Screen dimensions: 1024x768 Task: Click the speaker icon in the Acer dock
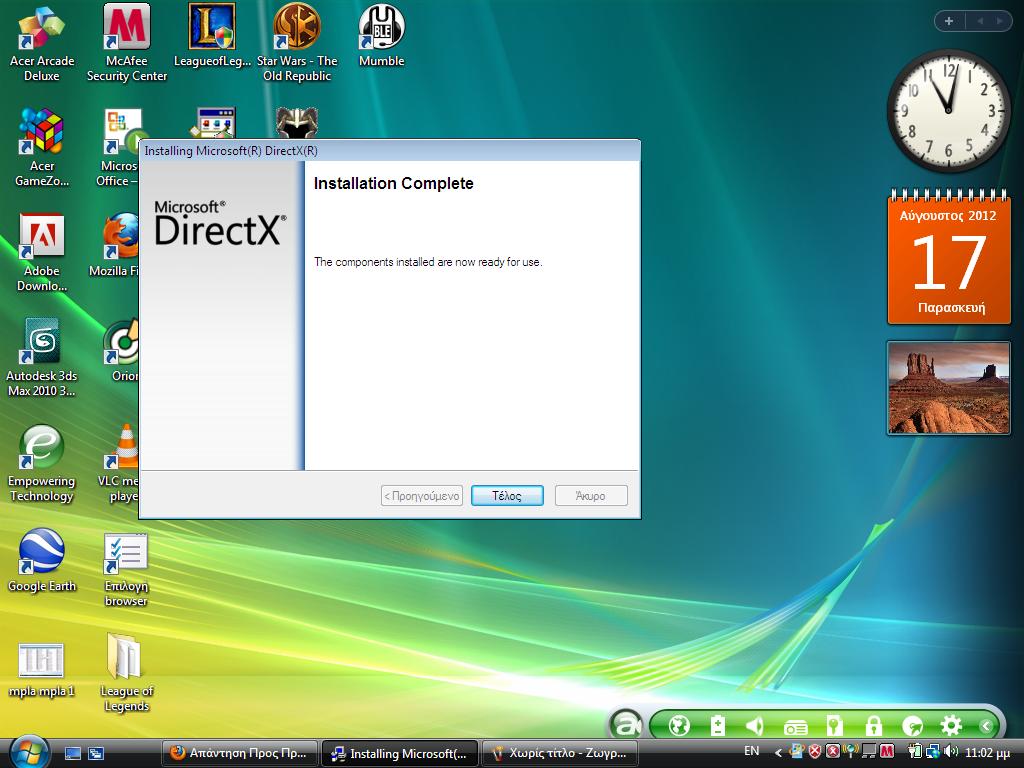(755, 726)
